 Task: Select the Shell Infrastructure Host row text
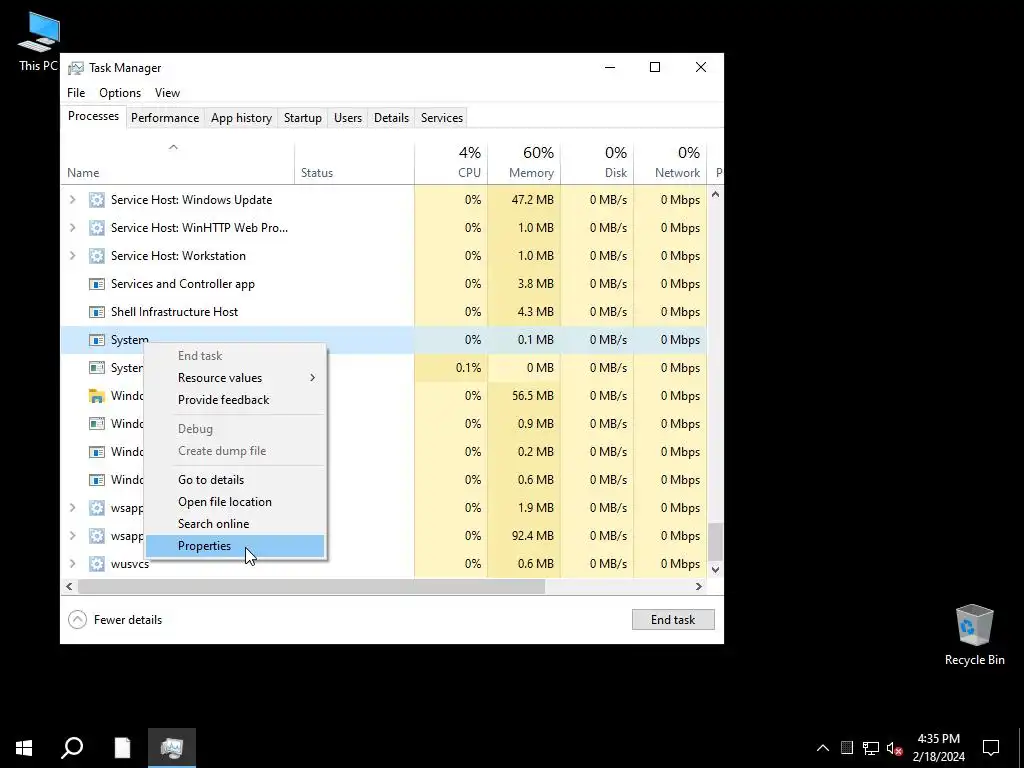174,312
